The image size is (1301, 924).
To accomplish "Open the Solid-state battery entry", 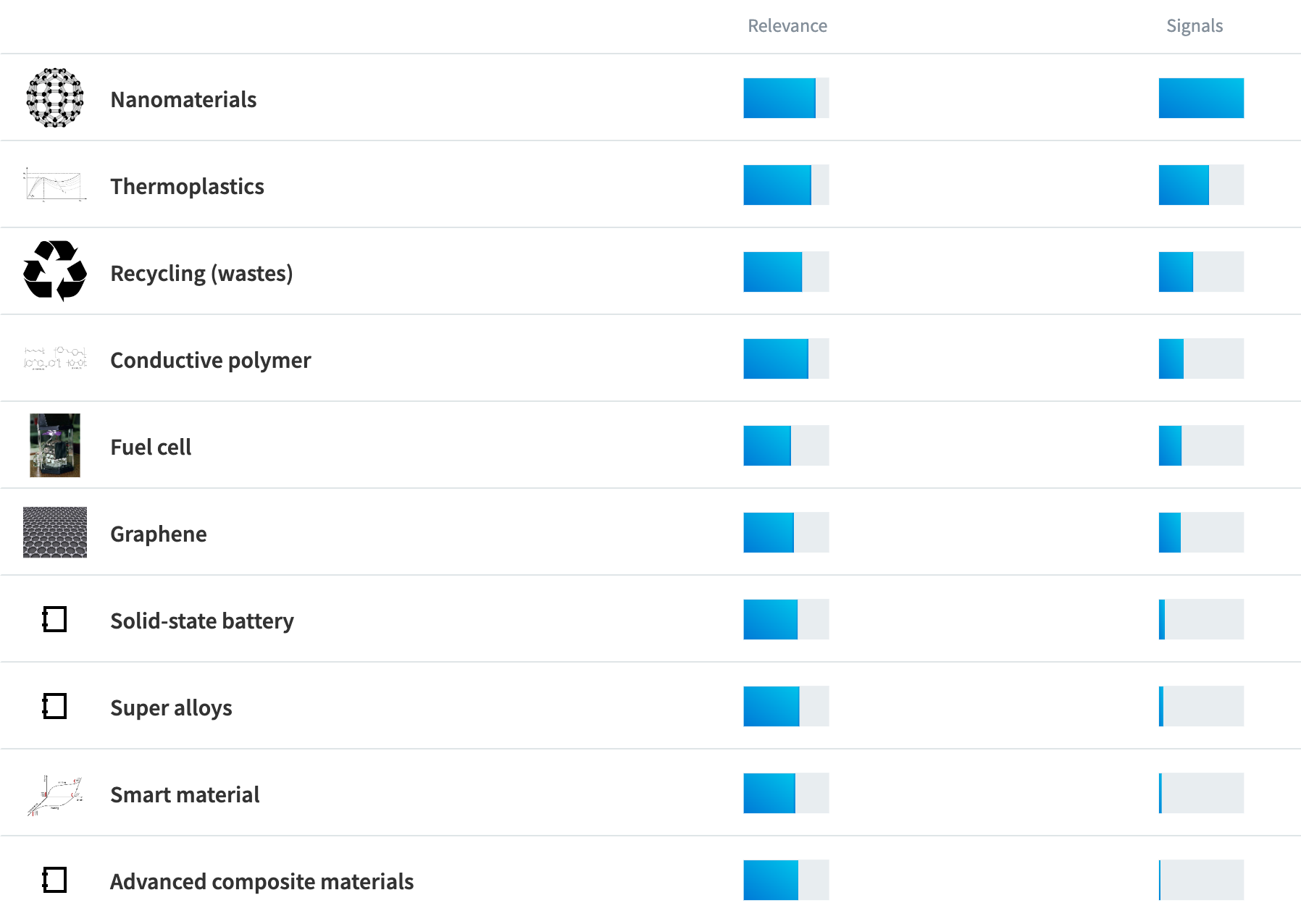I will (x=201, y=620).
